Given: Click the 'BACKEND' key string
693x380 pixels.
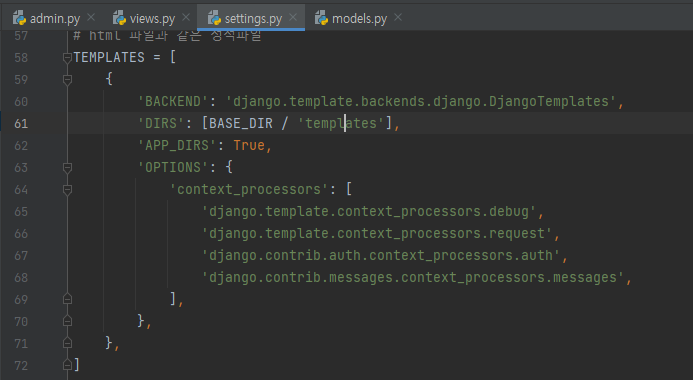Looking at the screenshot, I should pyautogui.click(x=173, y=102).
